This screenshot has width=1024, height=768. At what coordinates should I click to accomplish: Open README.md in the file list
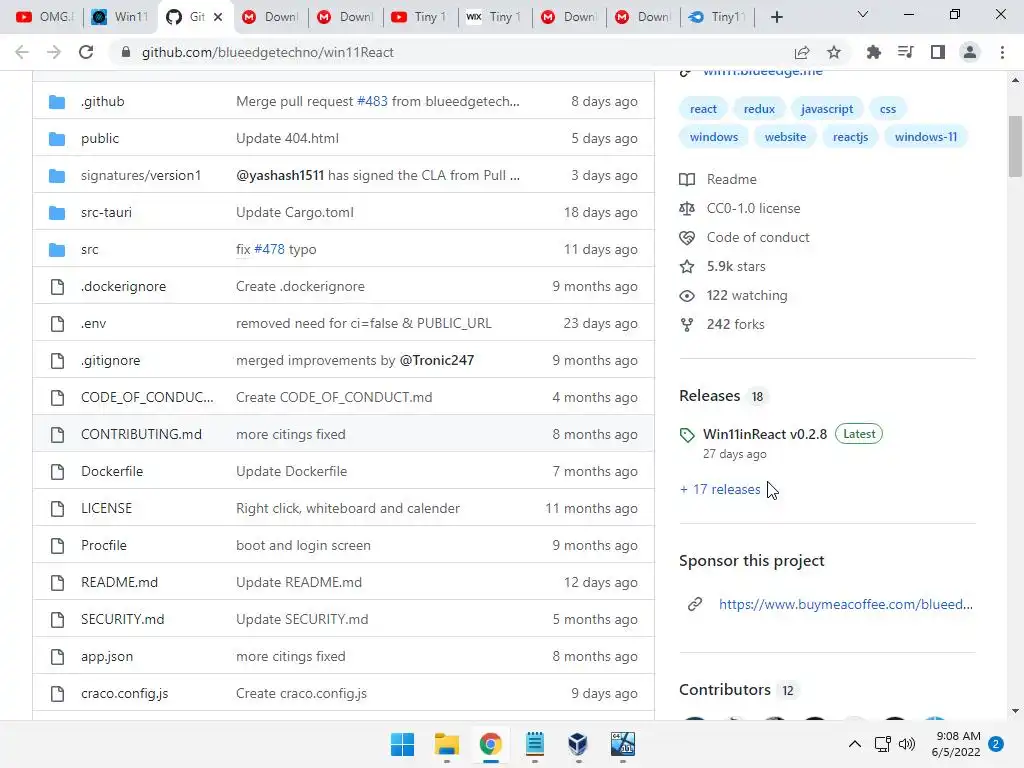(x=120, y=583)
